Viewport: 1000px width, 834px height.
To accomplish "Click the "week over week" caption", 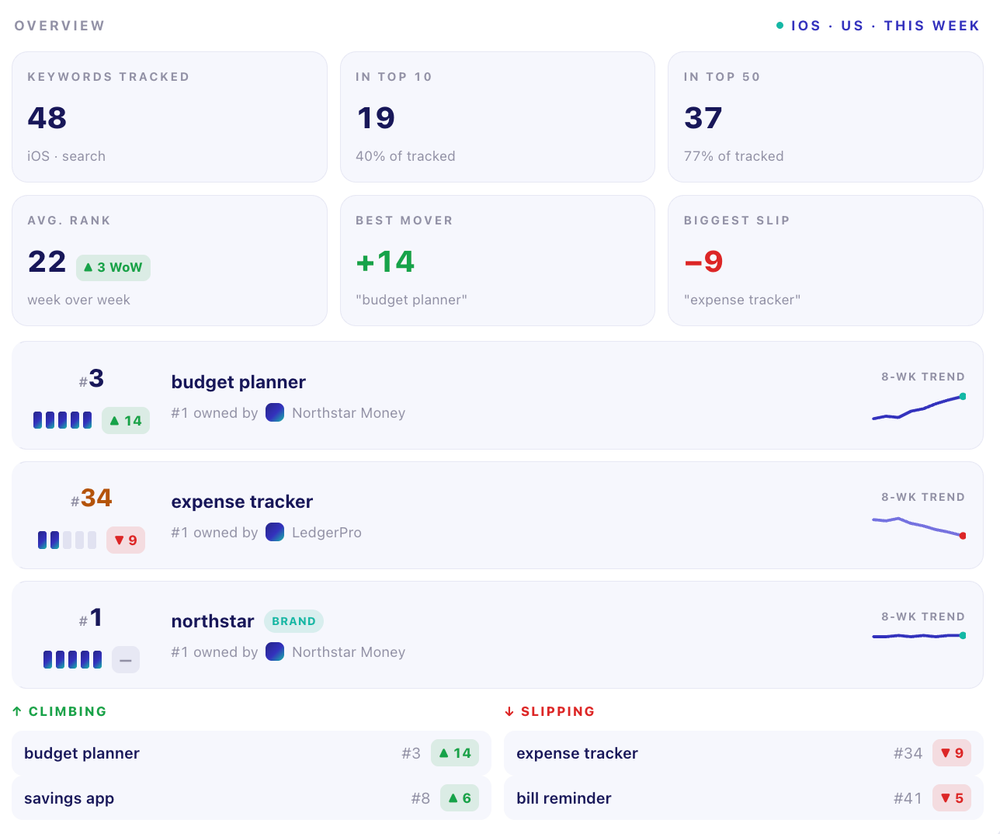I will coord(78,300).
